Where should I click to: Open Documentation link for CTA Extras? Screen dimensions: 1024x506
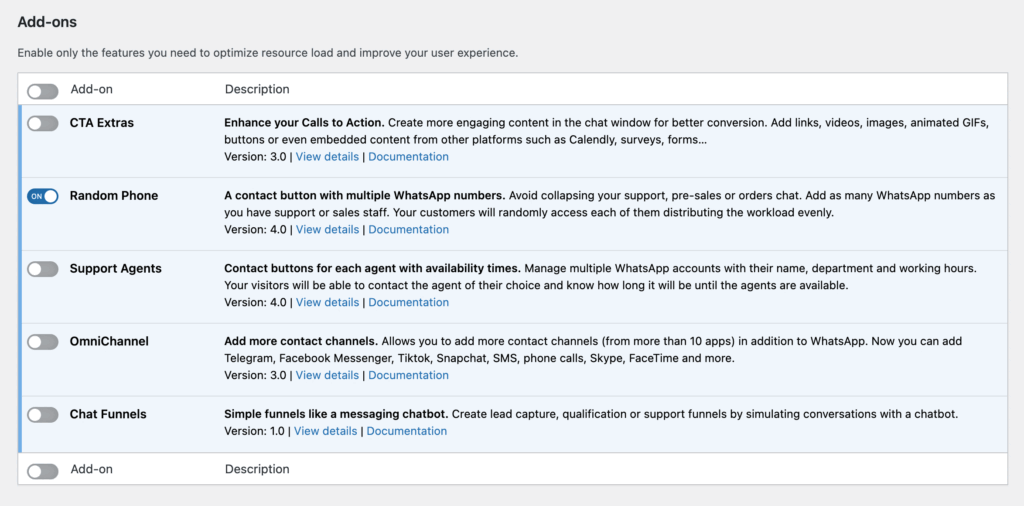[408, 157]
